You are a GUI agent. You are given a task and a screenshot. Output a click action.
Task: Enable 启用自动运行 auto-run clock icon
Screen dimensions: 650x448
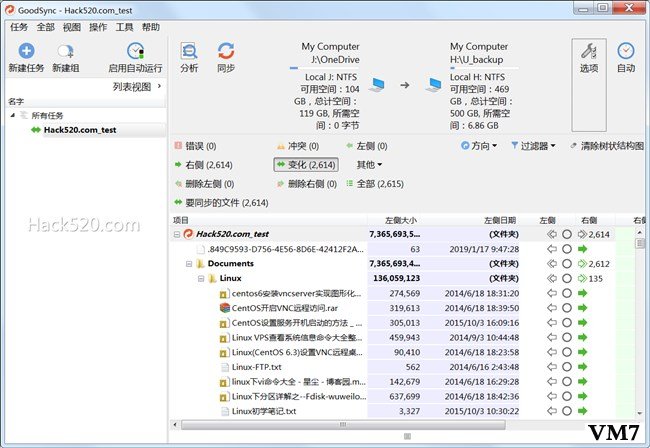(135, 51)
